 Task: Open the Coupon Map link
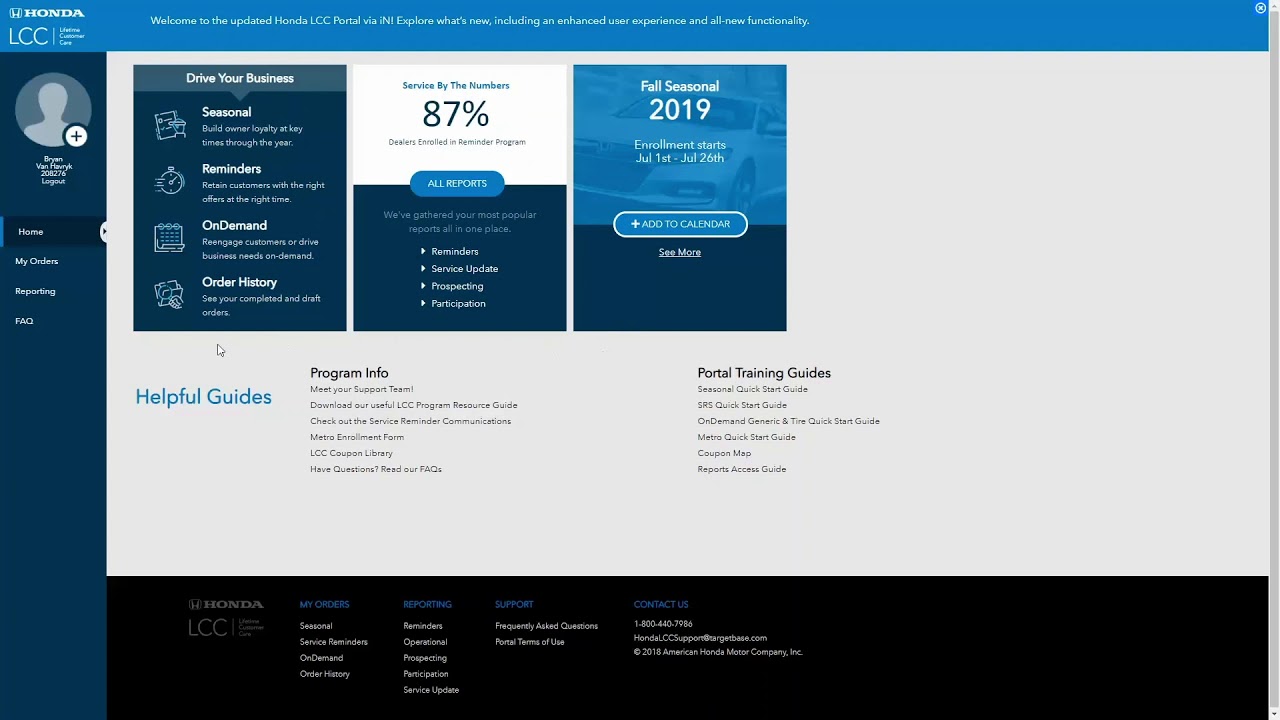[724, 453]
